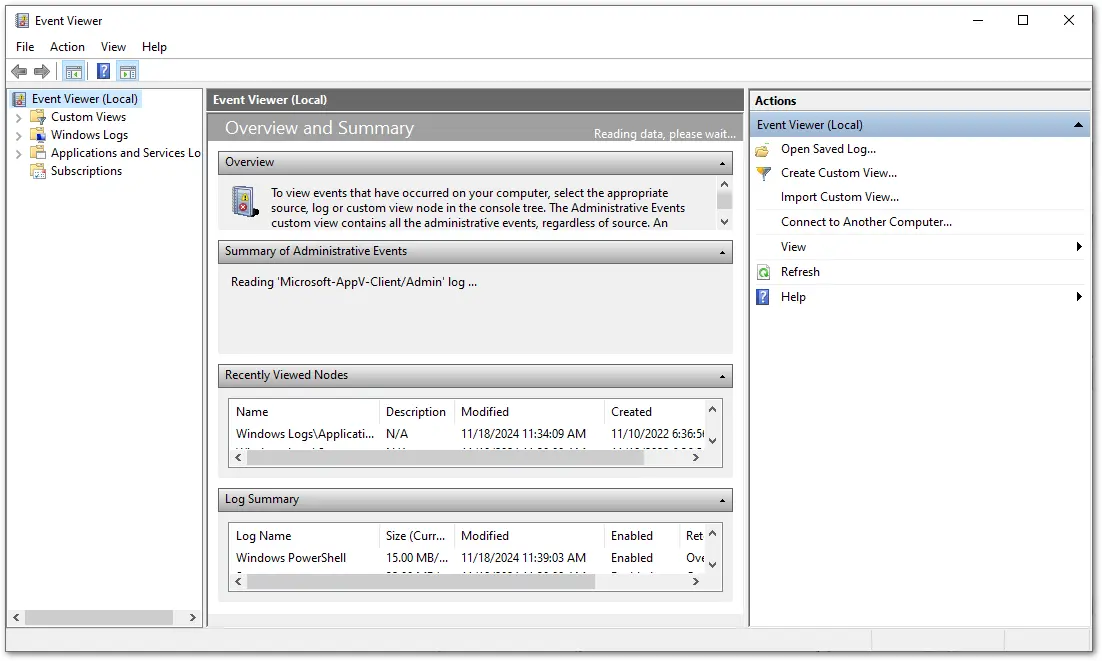Collapse Summary of Administrative Events section
1102x661 pixels.
coord(722,252)
